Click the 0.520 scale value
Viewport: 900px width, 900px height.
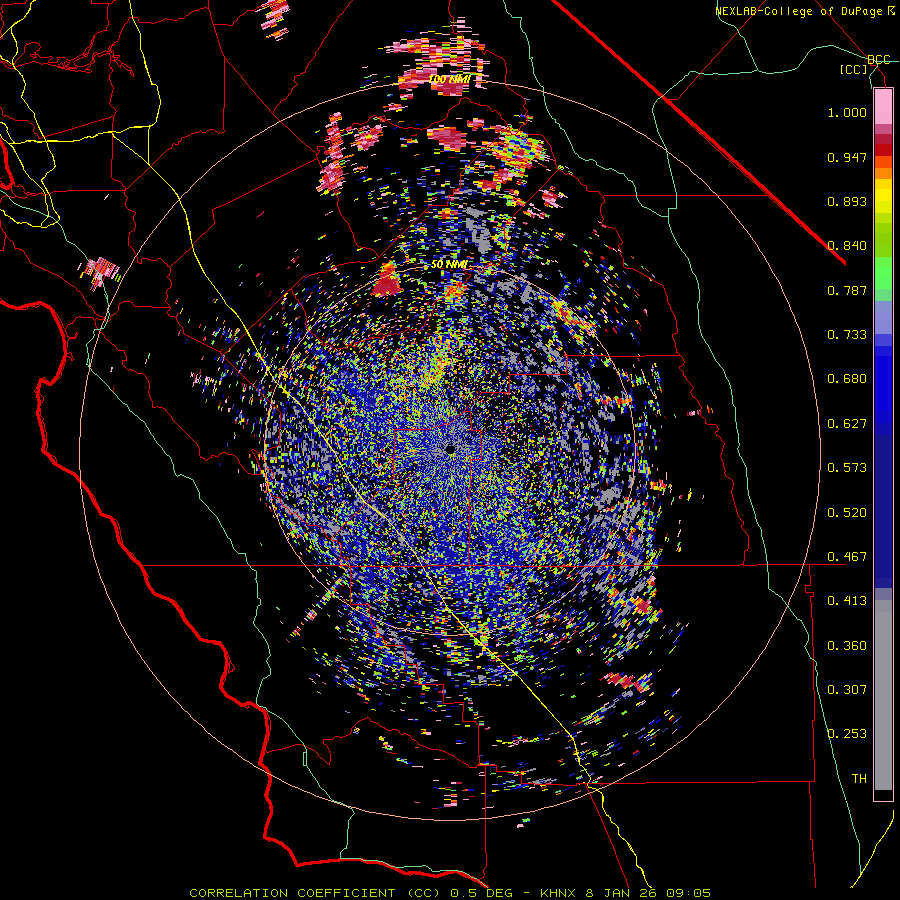click(x=847, y=513)
